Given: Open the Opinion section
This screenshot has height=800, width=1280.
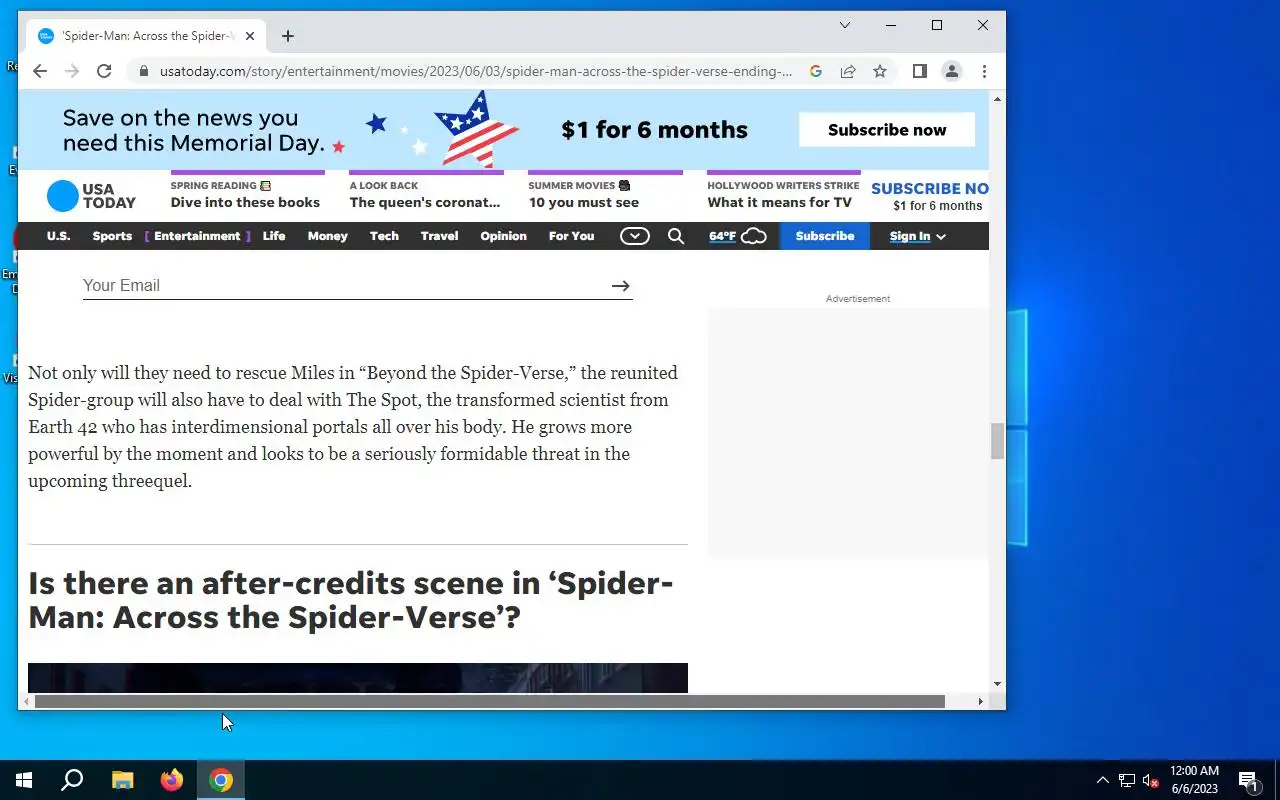Looking at the screenshot, I should [x=503, y=236].
